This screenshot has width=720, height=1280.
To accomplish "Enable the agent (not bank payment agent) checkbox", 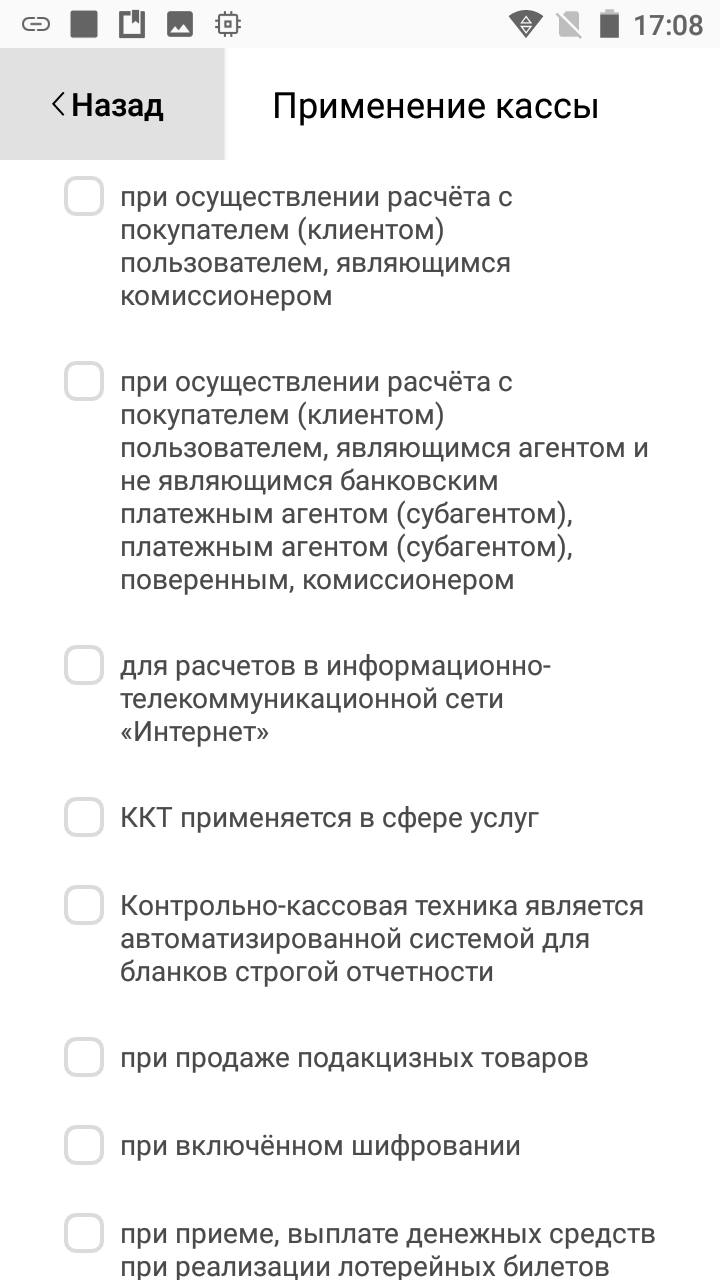I will tap(84, 381).
